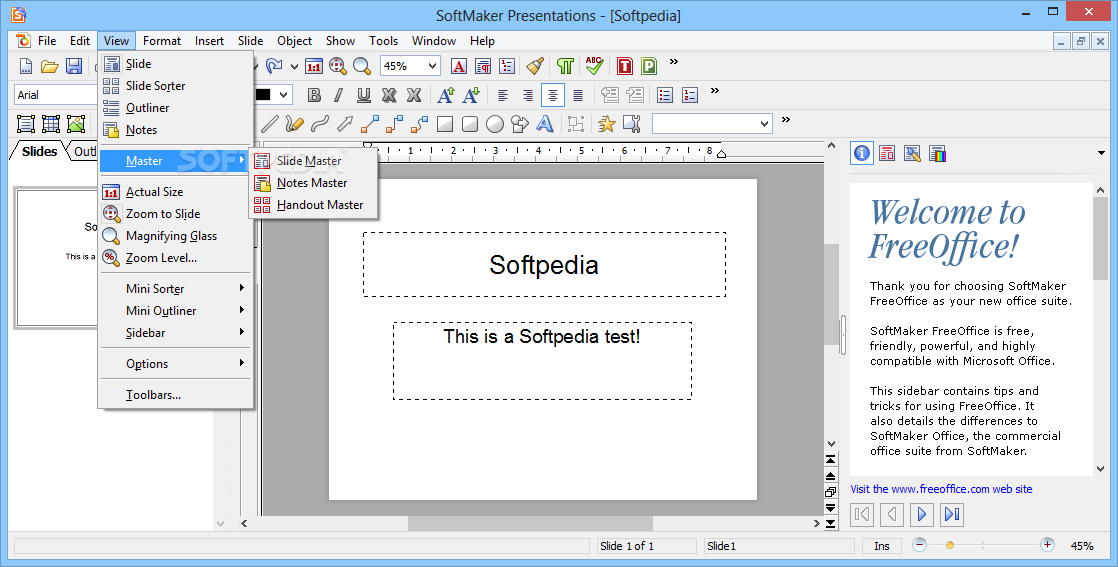The image size is (1118, 567).
Task: Activate Magnifying Glass toolbar icon
Action: pos(362,66)
